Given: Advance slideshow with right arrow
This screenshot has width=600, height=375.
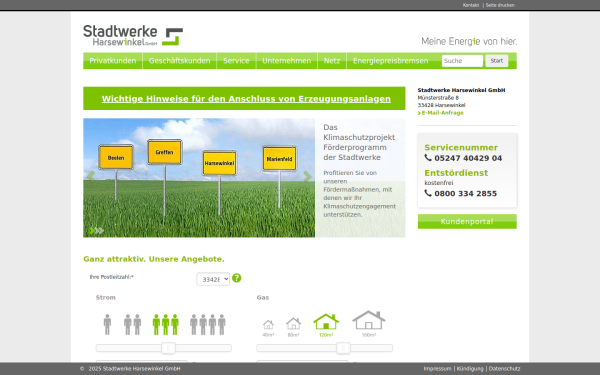Looking at the screenshot, I should pos(307,176).
